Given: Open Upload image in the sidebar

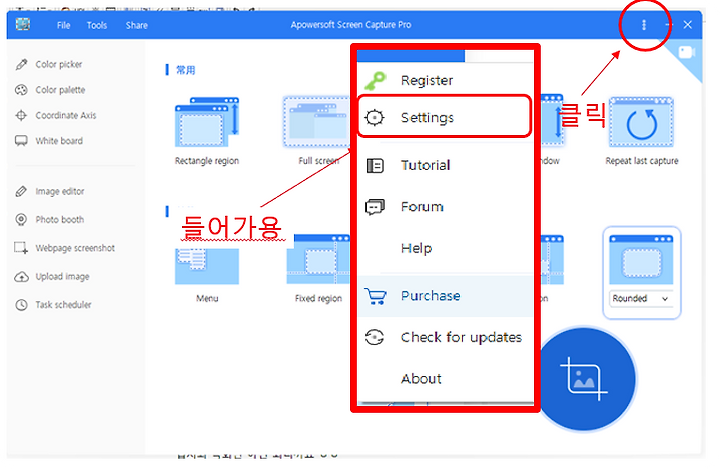Looking at the screenshot, I should pos(52,277).
